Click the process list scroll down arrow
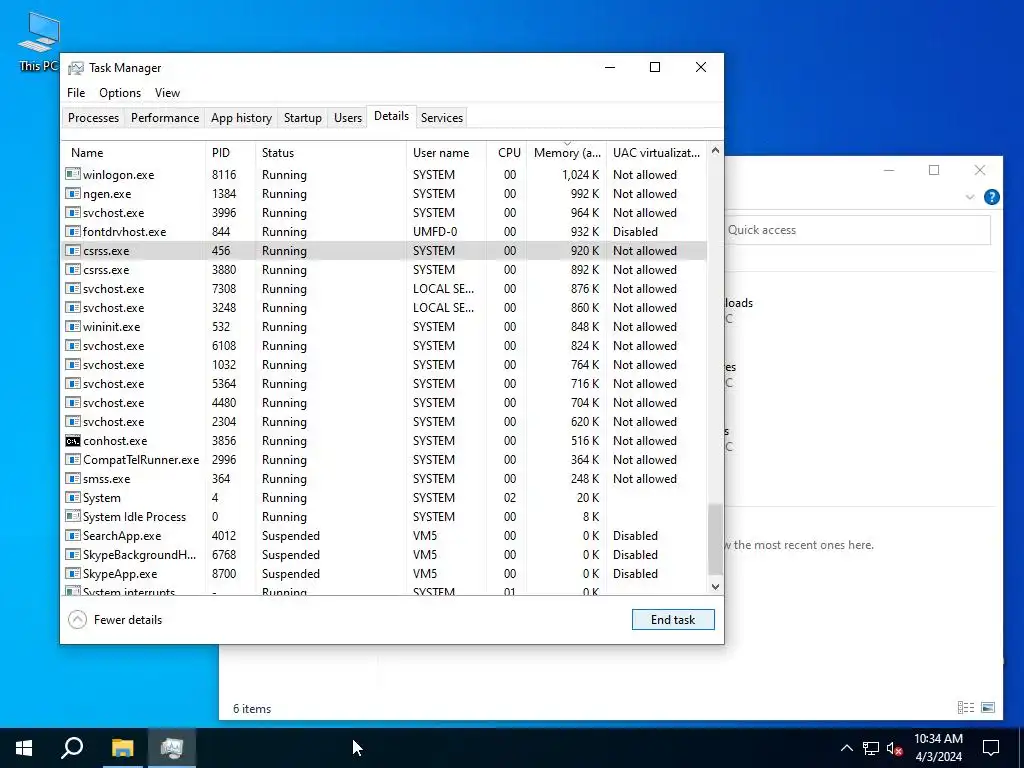 (715, 586)
